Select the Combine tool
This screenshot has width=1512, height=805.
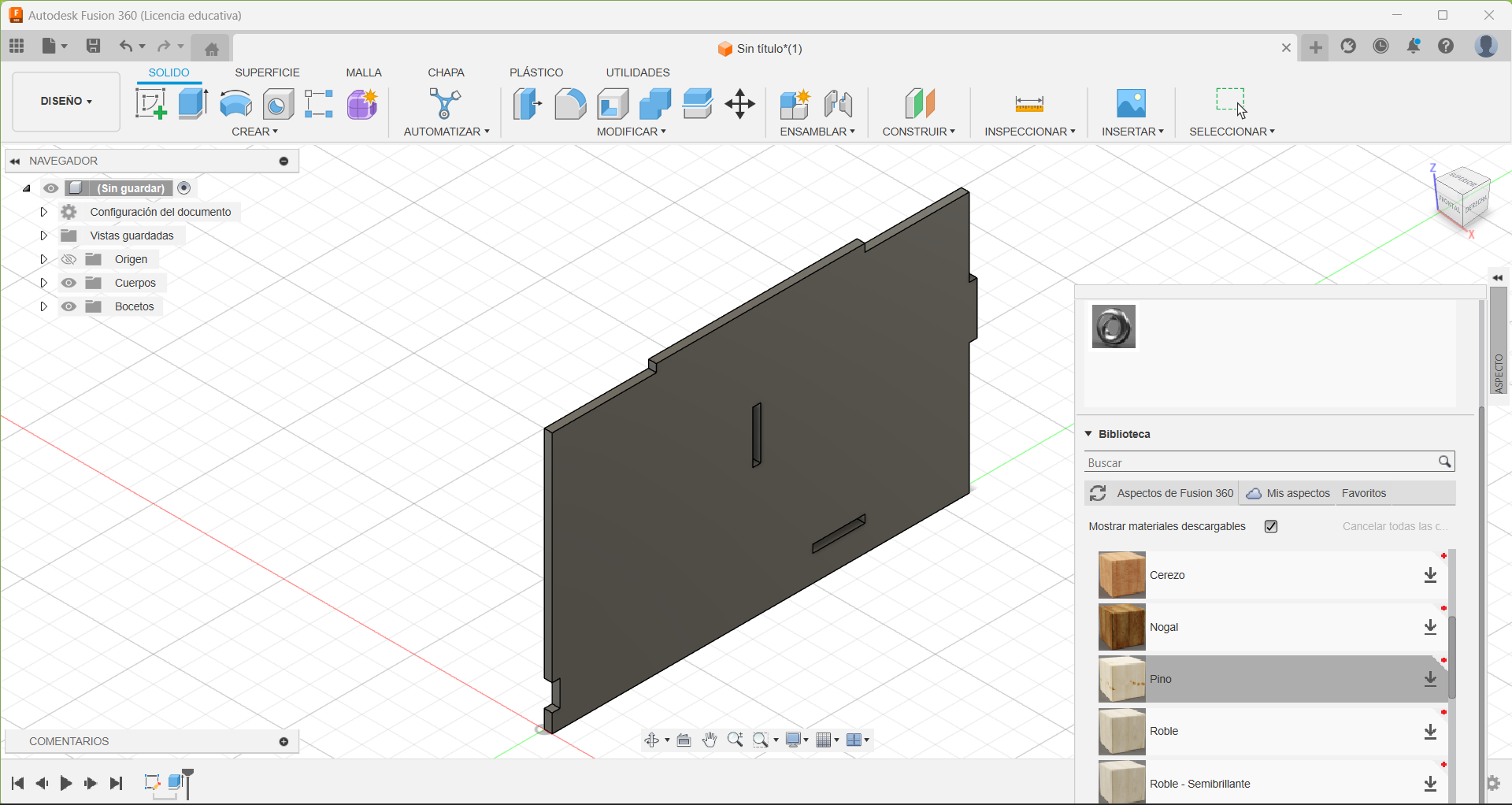tap(655, 104)
